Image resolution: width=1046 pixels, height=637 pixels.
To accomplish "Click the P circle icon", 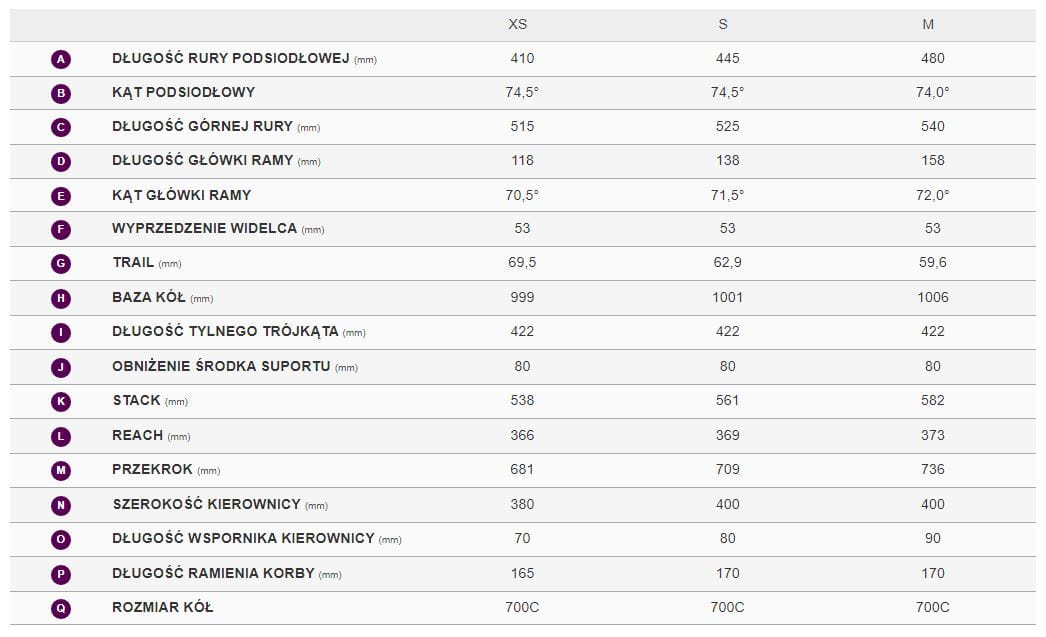I will (61, 574).
